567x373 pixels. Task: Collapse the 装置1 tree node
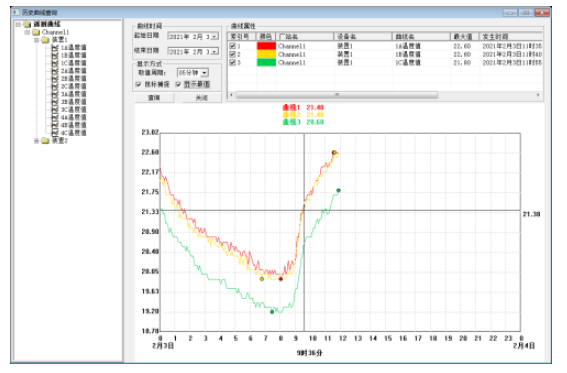[36, 40]
